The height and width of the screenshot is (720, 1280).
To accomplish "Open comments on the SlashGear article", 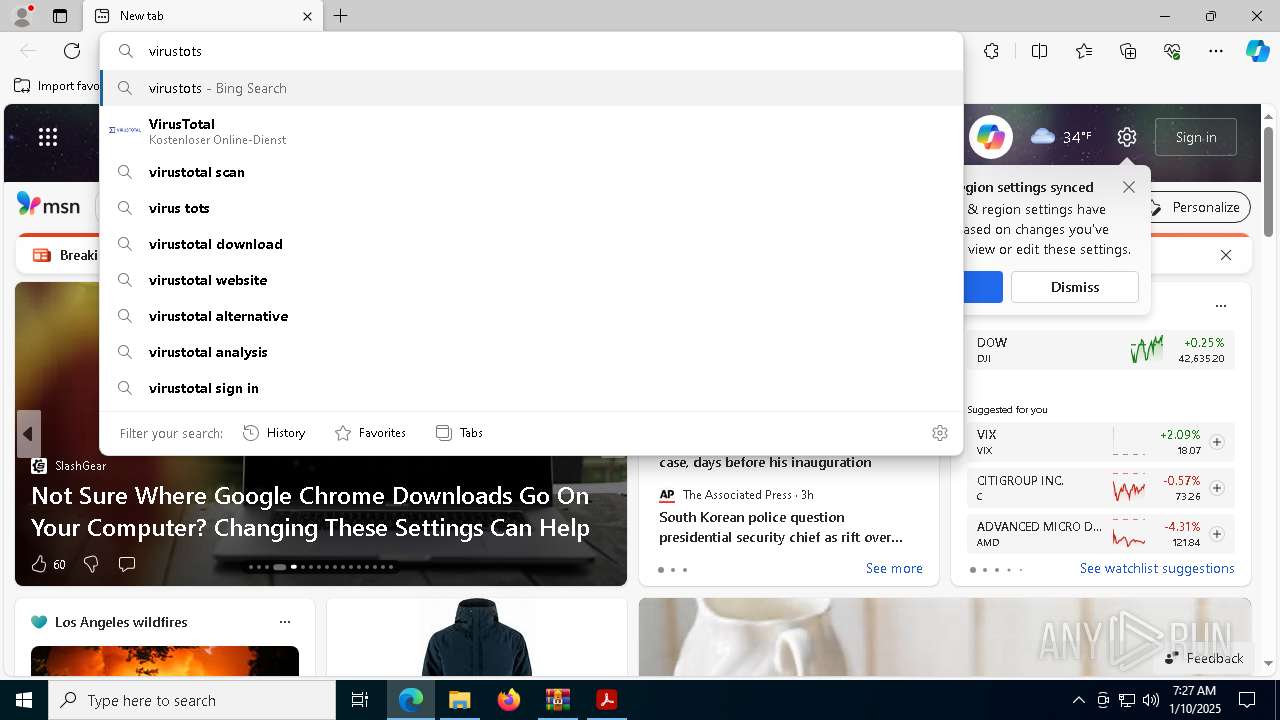I will click(x=127, y=564).
